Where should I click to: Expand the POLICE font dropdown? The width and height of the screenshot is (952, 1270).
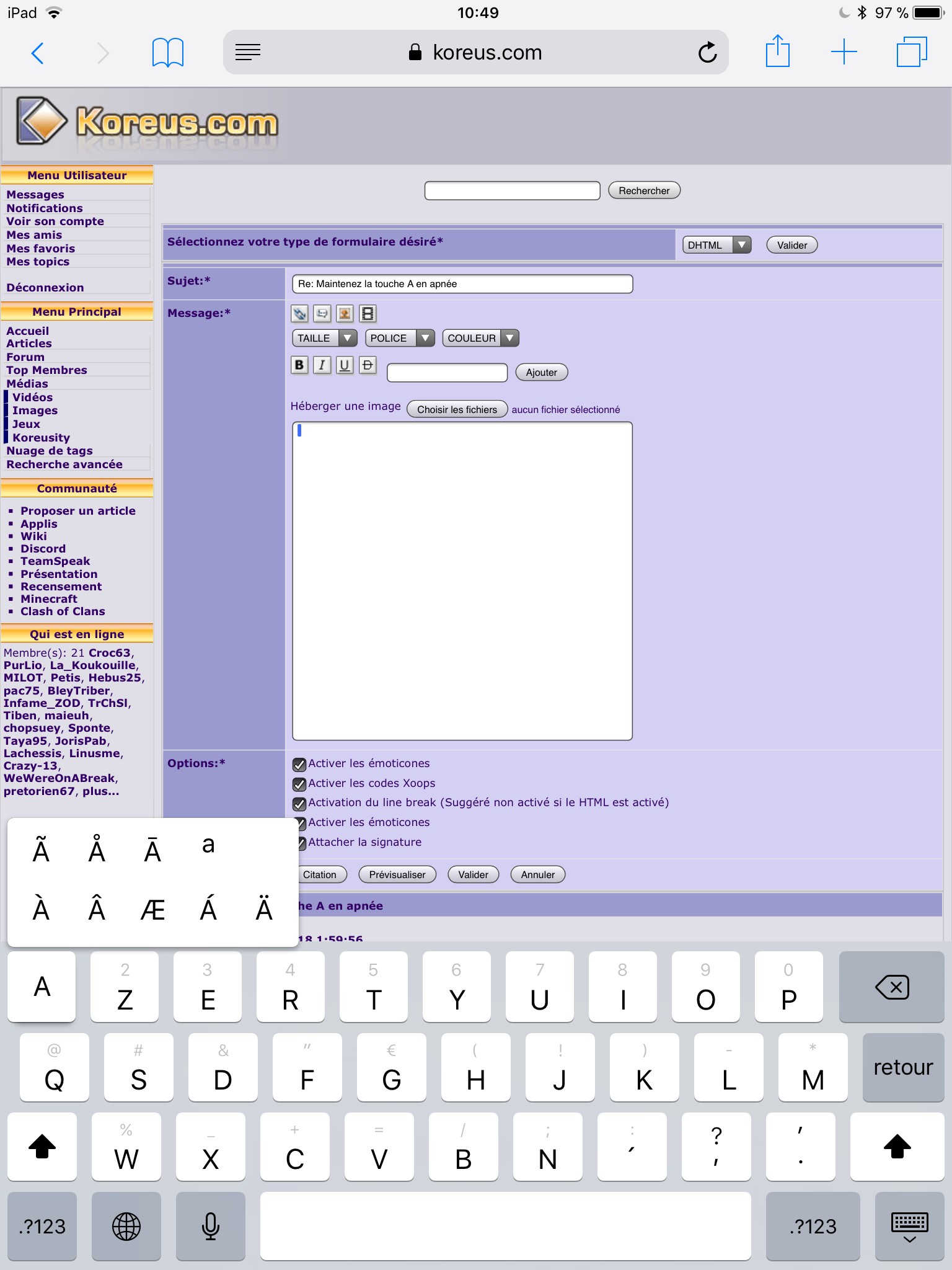coord(400,338)
